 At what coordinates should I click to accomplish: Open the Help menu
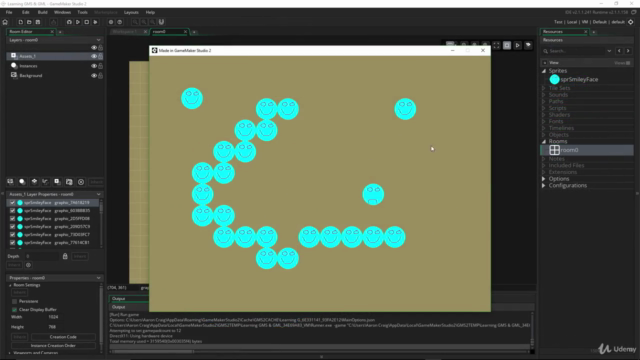[150, 13]
